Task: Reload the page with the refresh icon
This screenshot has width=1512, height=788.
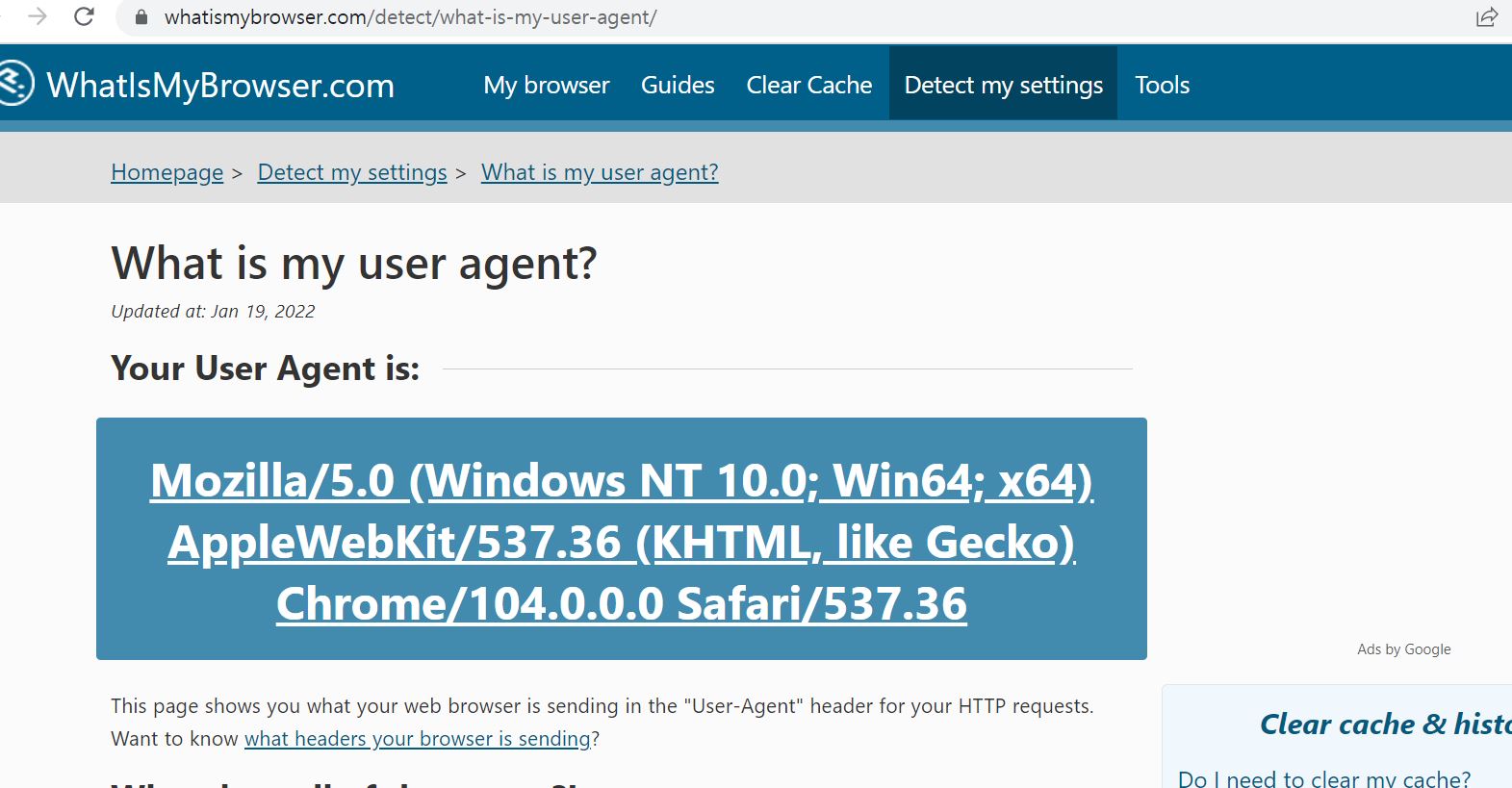Action: coord(84,16)
